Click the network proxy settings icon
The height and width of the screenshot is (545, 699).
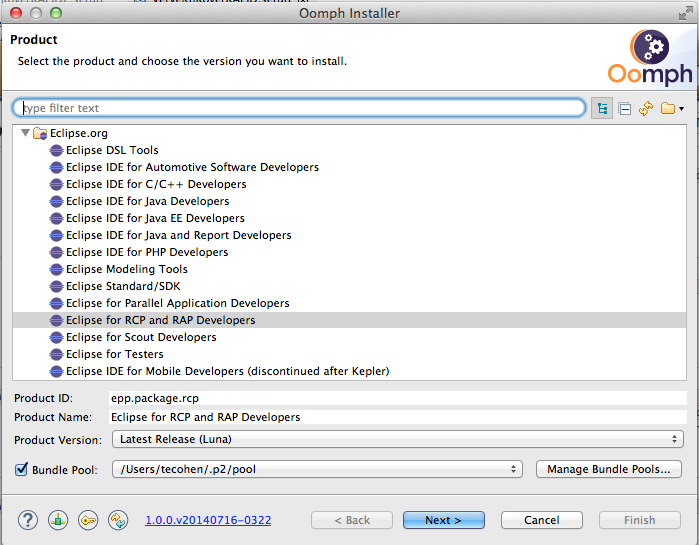click(58, 520)
